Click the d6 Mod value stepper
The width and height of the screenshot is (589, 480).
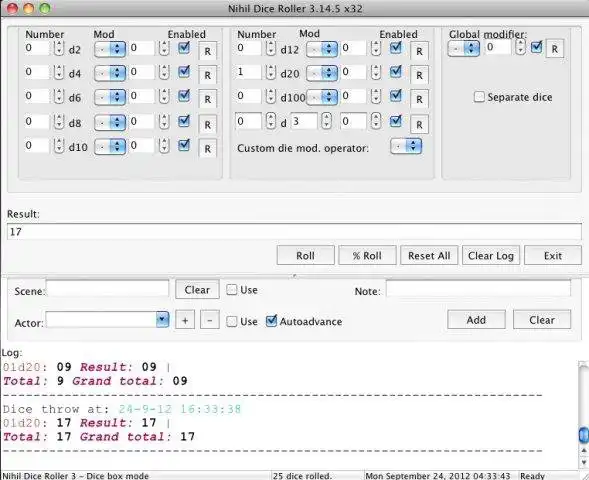click(164, 97)
